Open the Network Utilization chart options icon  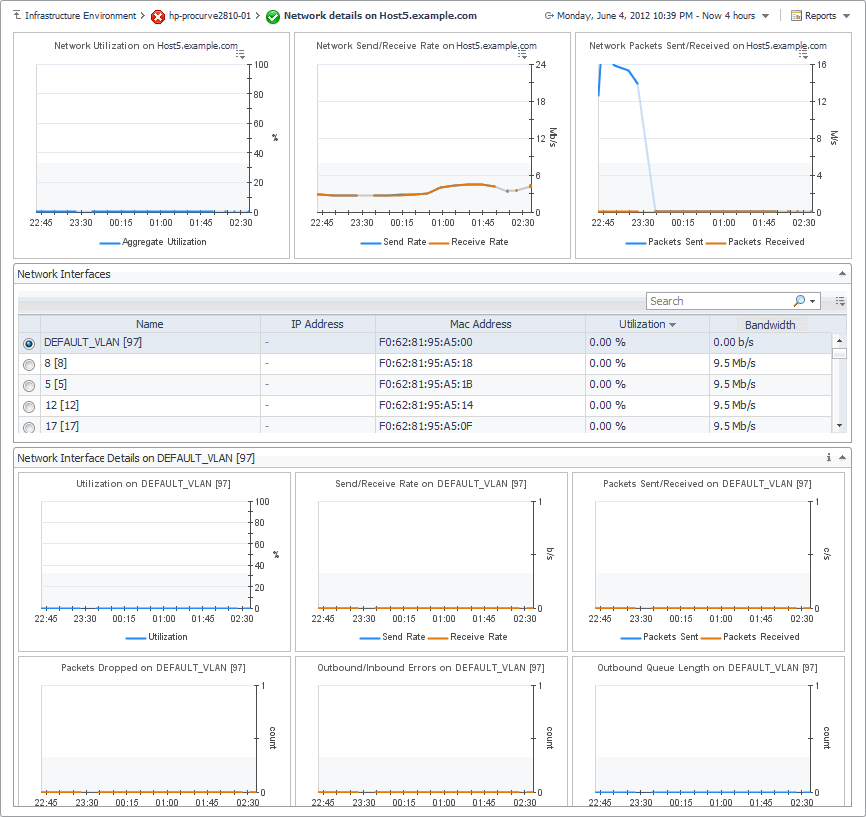point(240,54)
